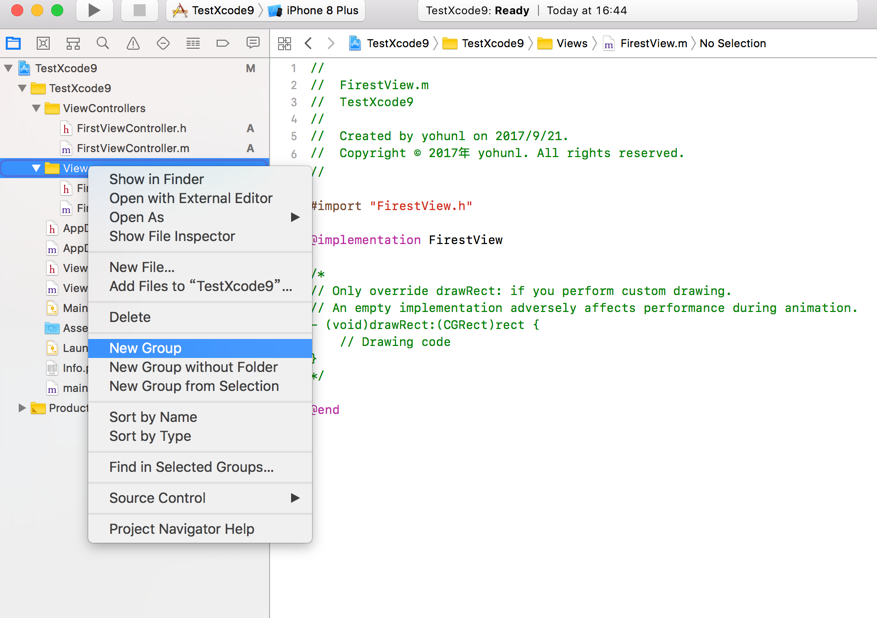
Task: Open the Symbol navigator
Action: [73, 43]
